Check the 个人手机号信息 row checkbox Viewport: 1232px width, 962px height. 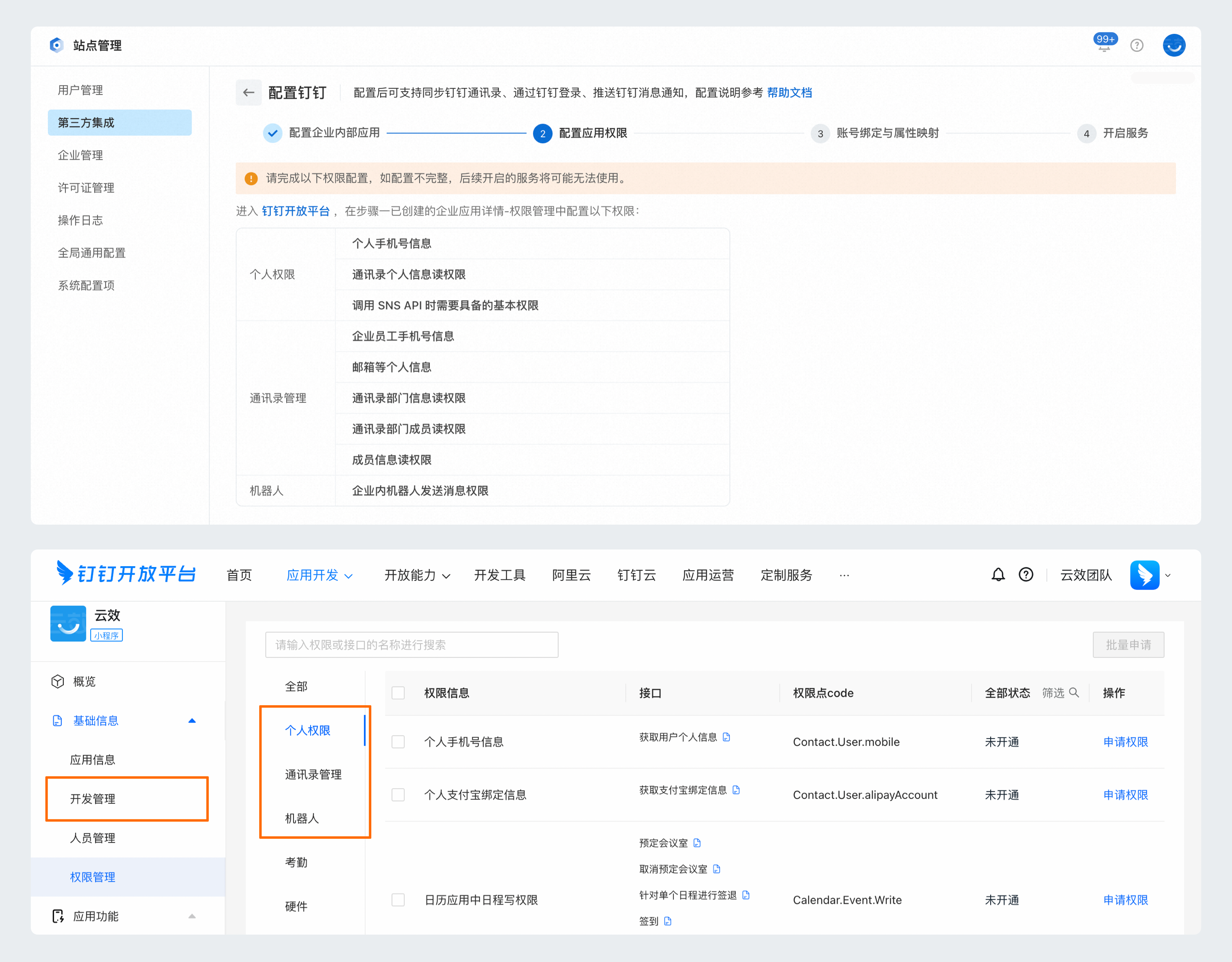point(398,742)
